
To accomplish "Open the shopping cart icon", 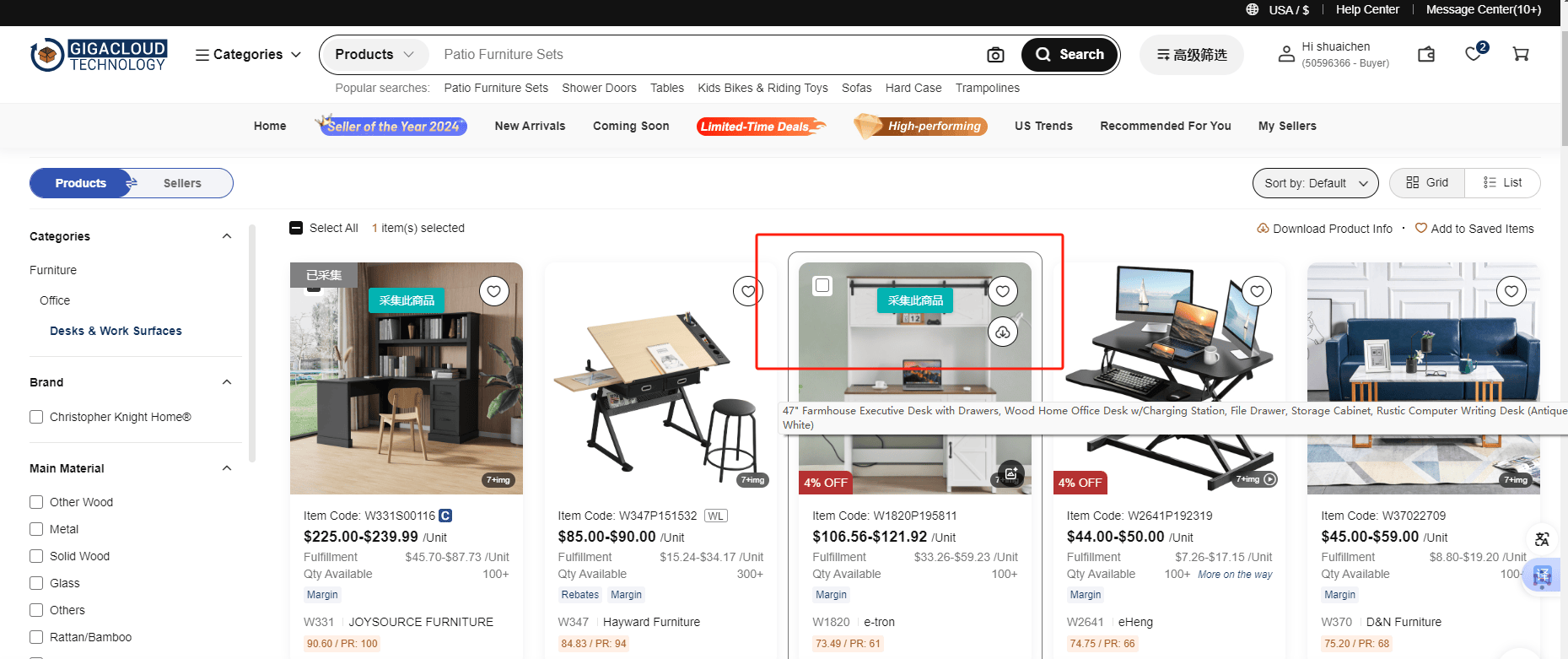I will pos(1521,54).
